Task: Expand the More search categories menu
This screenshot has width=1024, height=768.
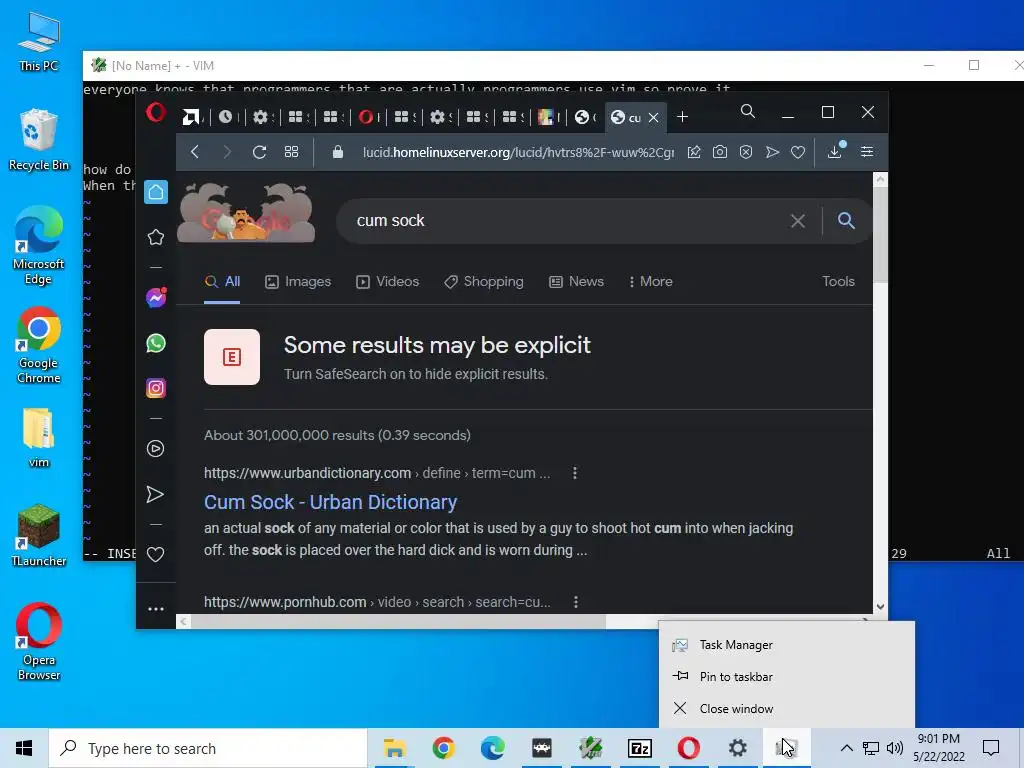Action: tap(650, 281)
